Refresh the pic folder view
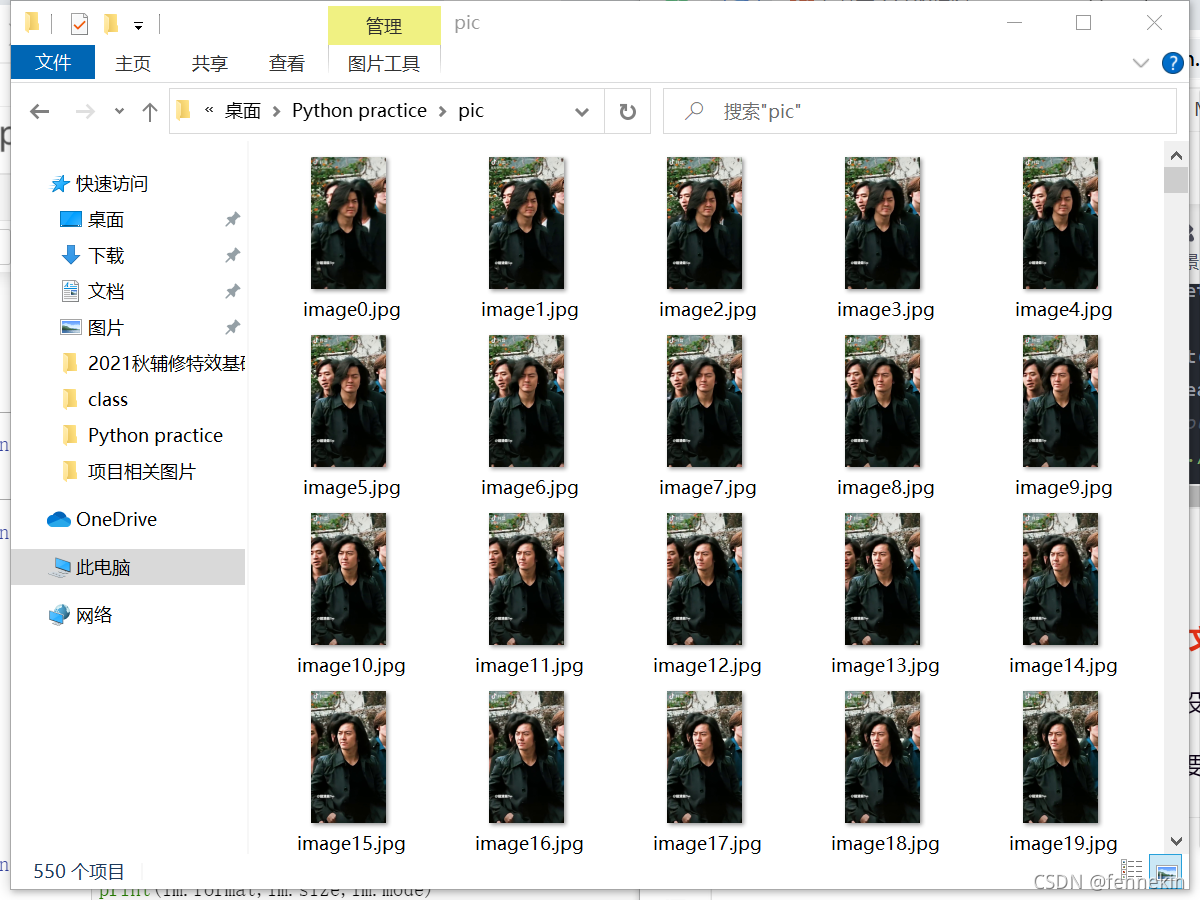Screen dimensions: 1200x900 (x=628, y=112)
